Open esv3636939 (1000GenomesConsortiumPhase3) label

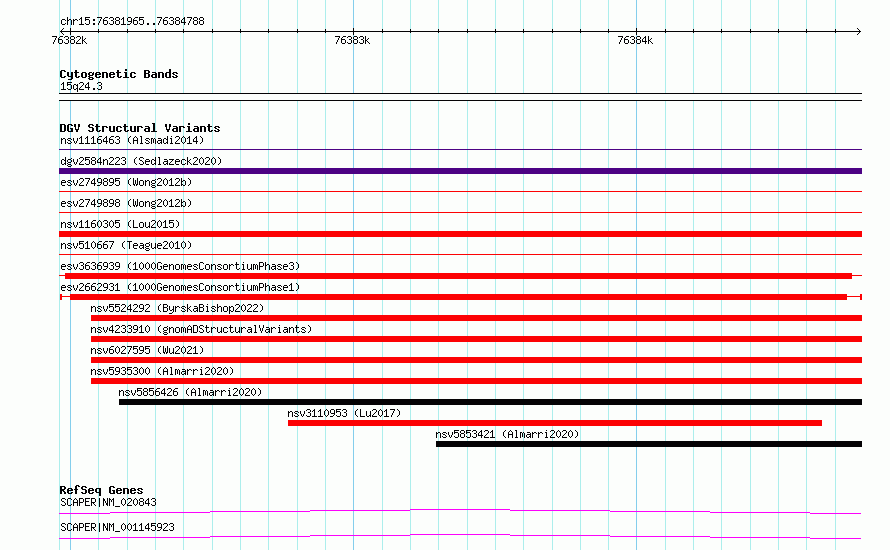pyautogui.click(x=180, y=266)
